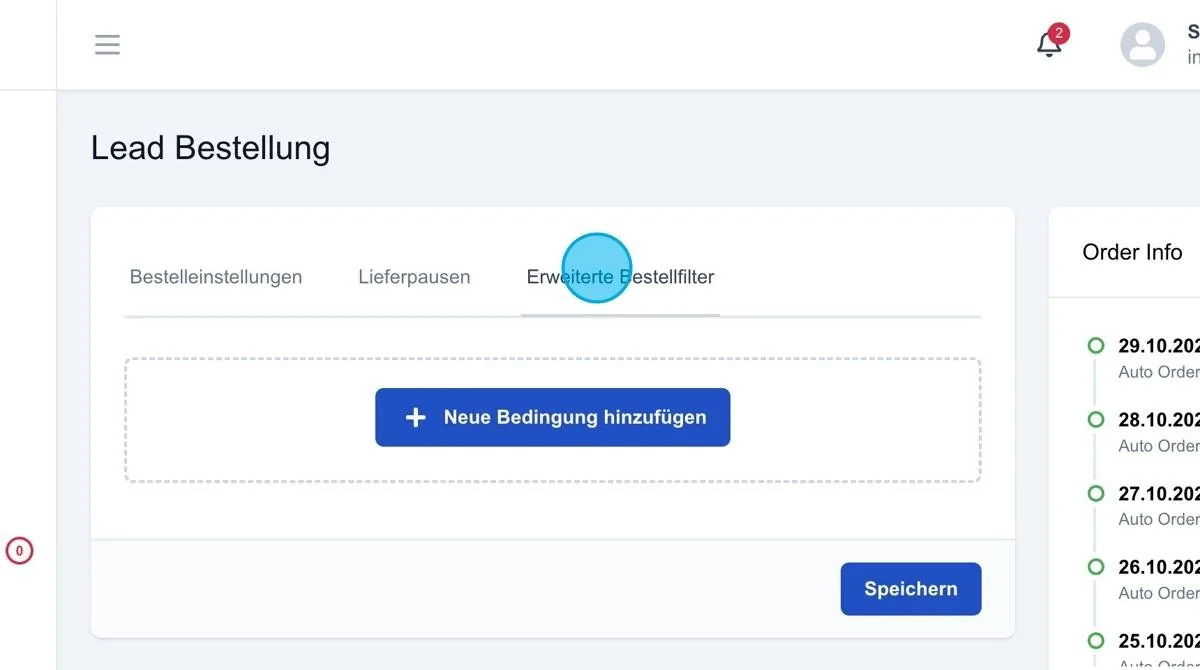This screenshot has height=670, width=1200.
Task: Click timeline marker beside 25.10 entry
Action: pos(1096,640)
